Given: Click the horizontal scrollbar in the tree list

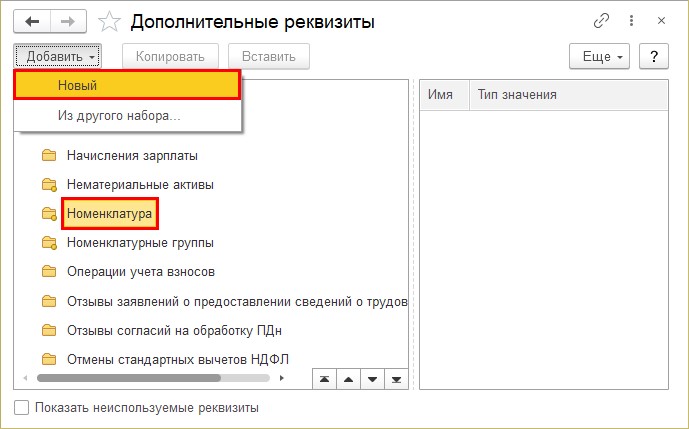Looking at the screenshot, I should [x=130, y=378].
